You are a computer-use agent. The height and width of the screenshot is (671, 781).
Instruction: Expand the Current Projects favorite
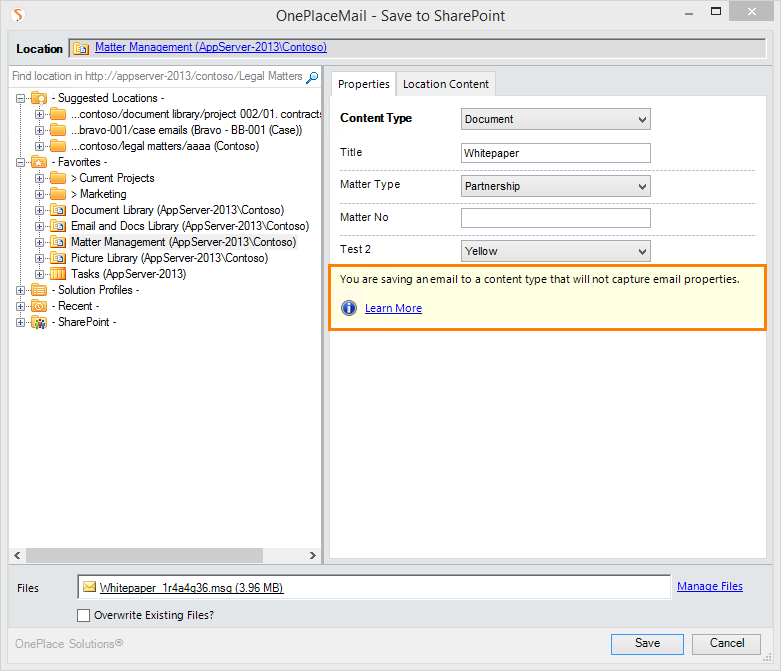39,178
